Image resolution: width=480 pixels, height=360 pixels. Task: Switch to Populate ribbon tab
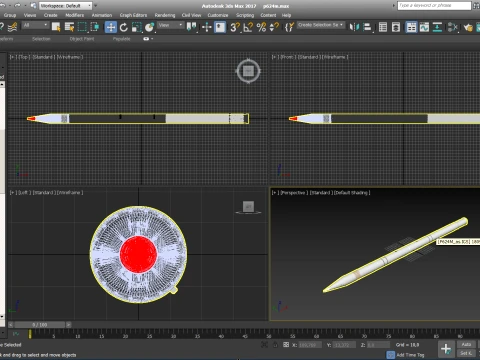click(121, 39)
